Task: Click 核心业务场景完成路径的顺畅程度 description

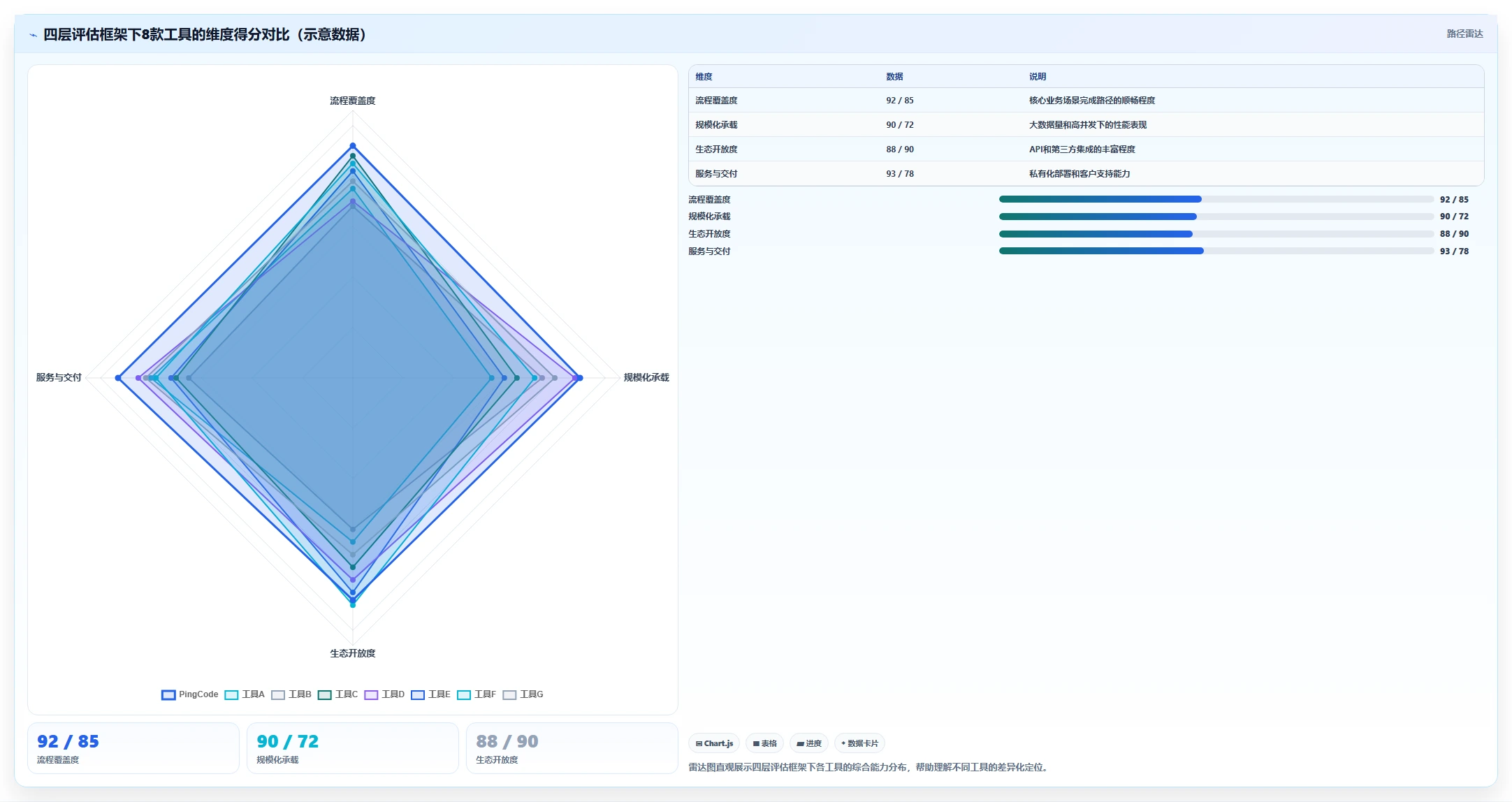Action: point(1092,101)
